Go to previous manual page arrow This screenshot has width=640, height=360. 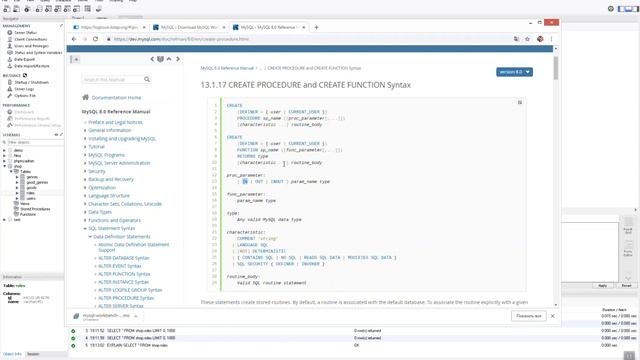pos(152,59)
